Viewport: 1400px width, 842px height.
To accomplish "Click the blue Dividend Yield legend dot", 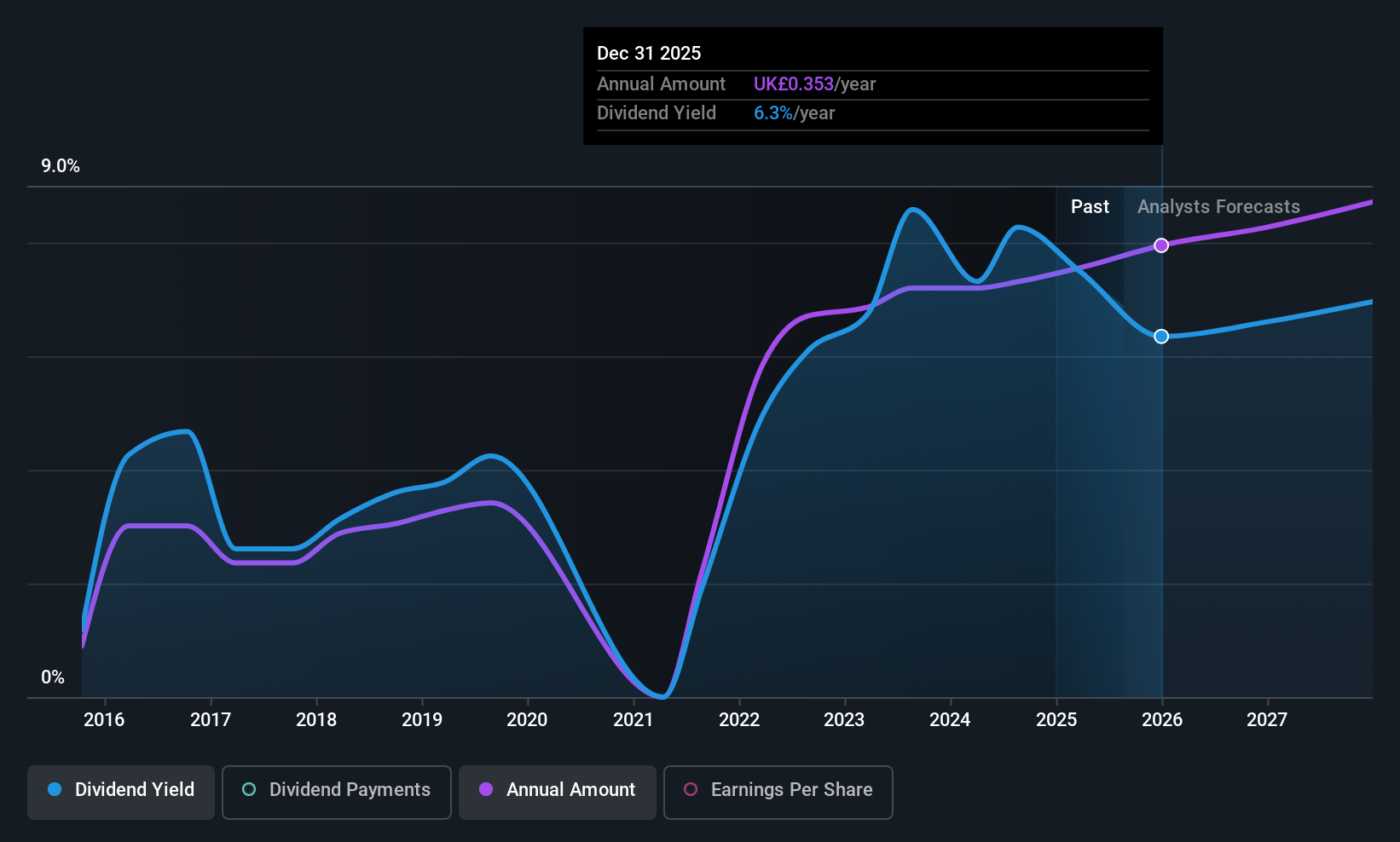I will click(55, 789).
